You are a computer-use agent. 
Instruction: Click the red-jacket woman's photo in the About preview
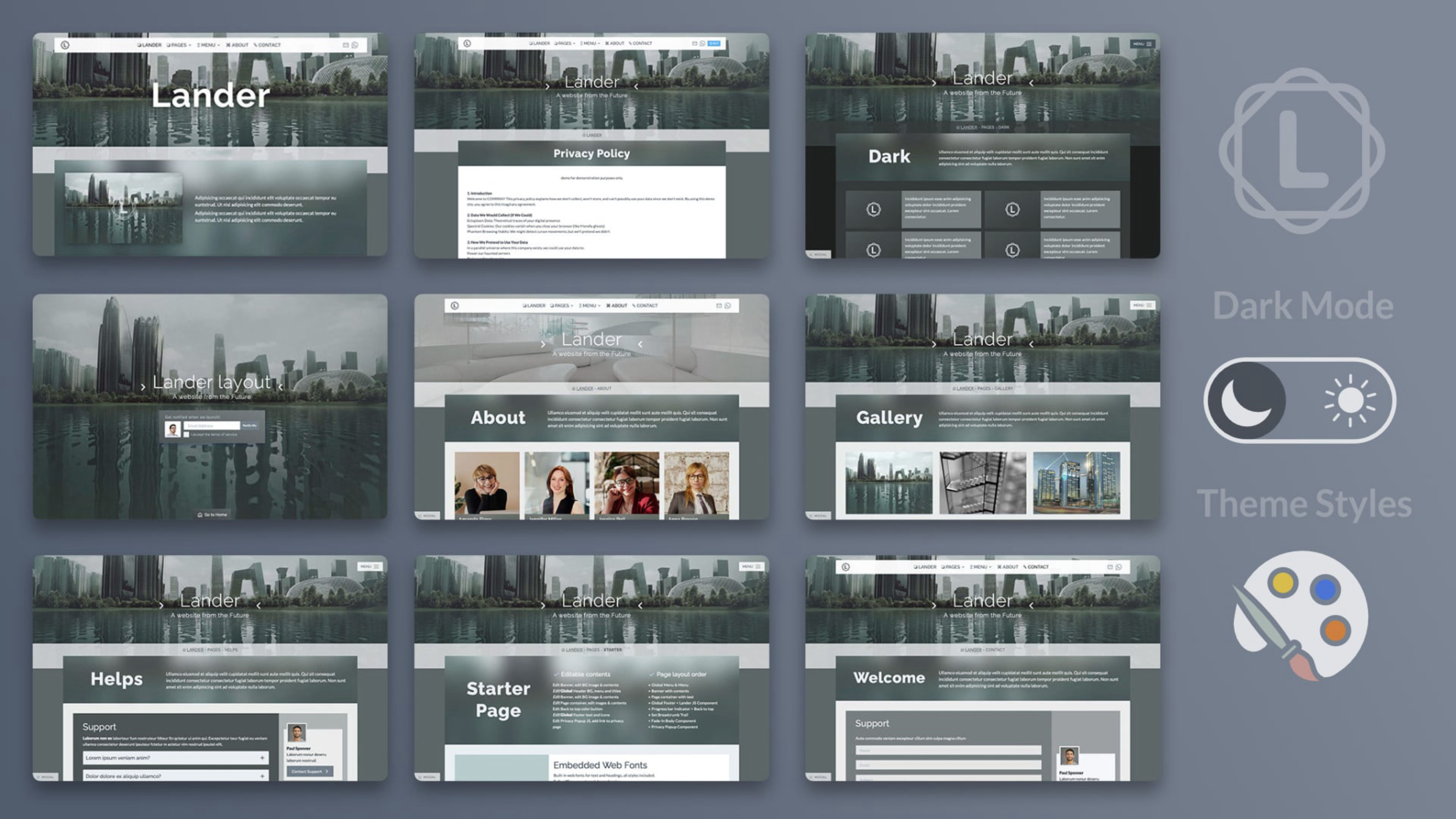point(626,483)
